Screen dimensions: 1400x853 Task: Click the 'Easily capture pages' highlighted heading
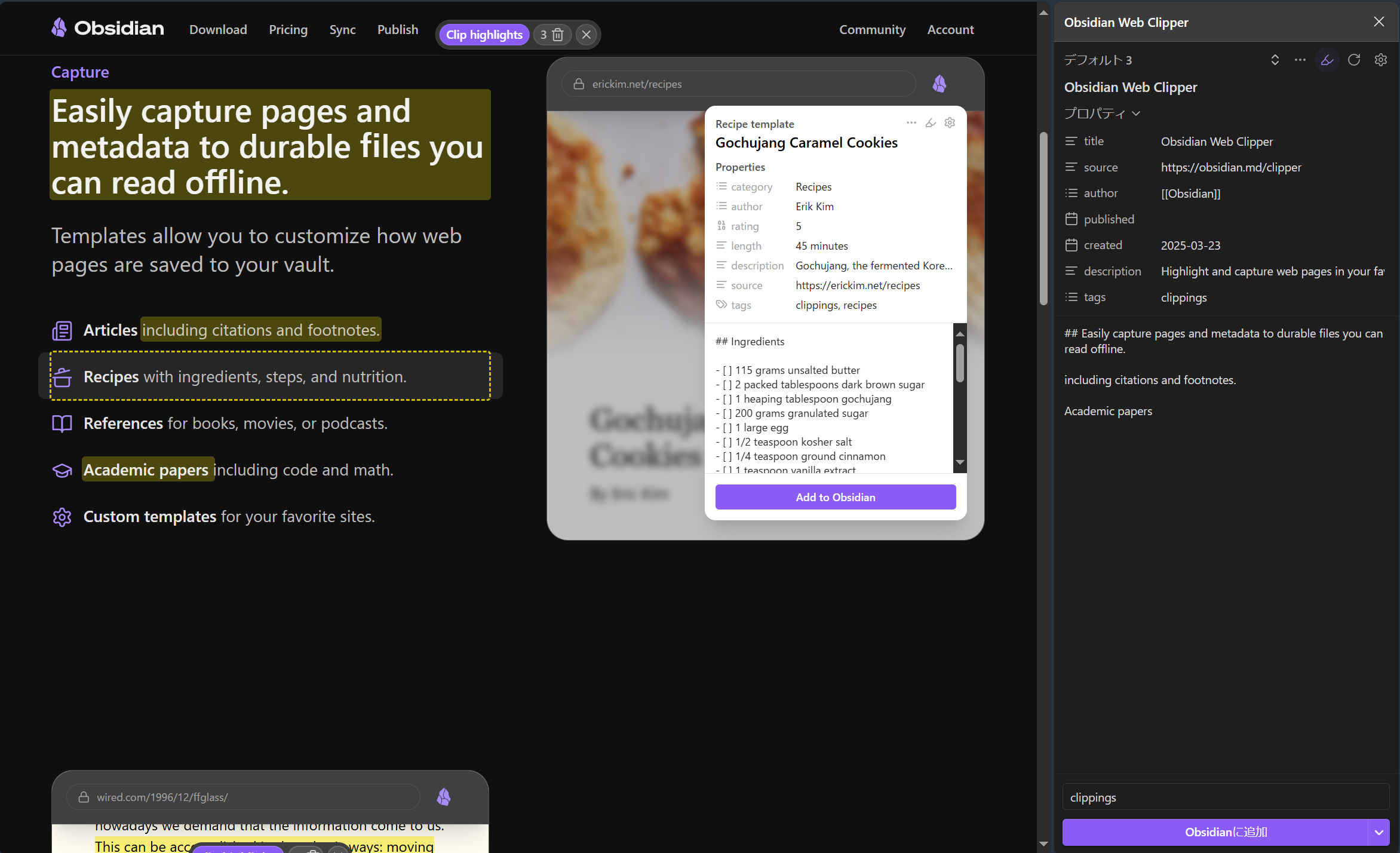pyautogui.click(x=270, y=145)
